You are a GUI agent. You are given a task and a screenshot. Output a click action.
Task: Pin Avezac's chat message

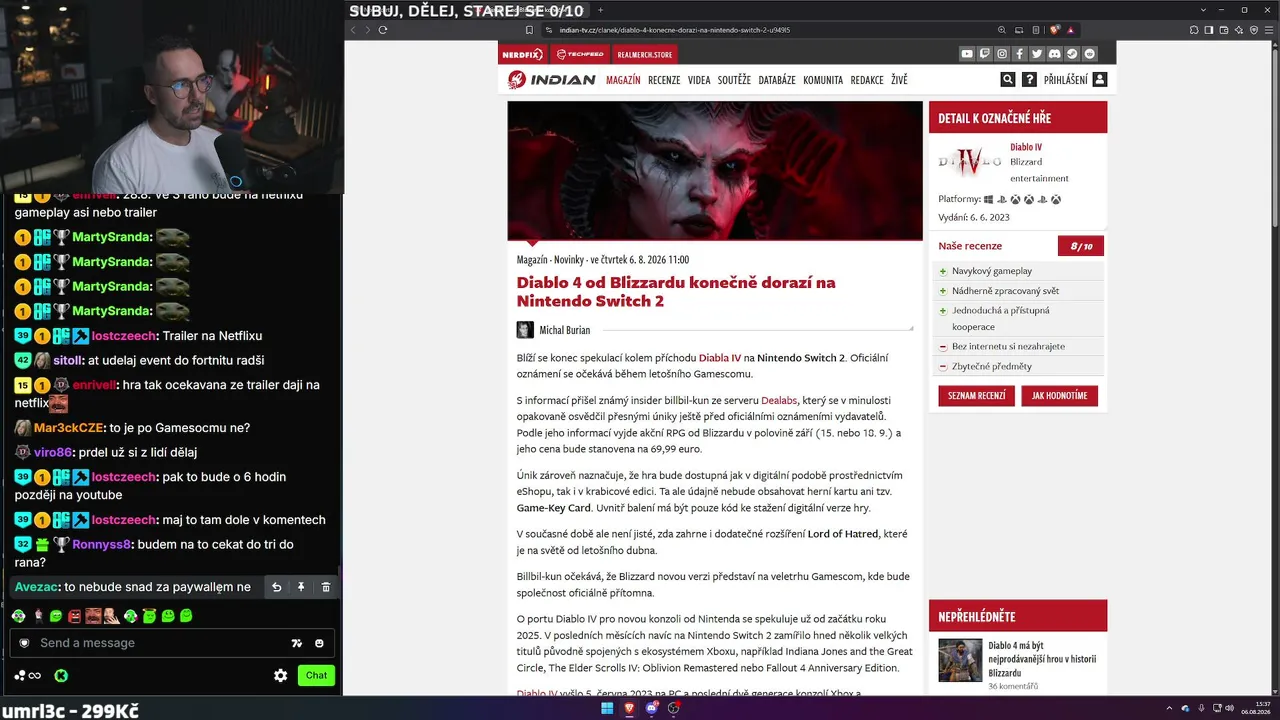tap(301, 587)
